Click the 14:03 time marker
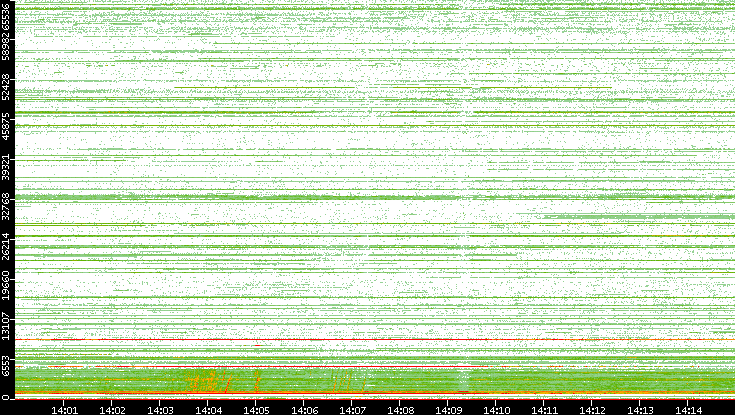Image resolution: width=735 pixels, height=415 pixels. (x=161, y=409)
